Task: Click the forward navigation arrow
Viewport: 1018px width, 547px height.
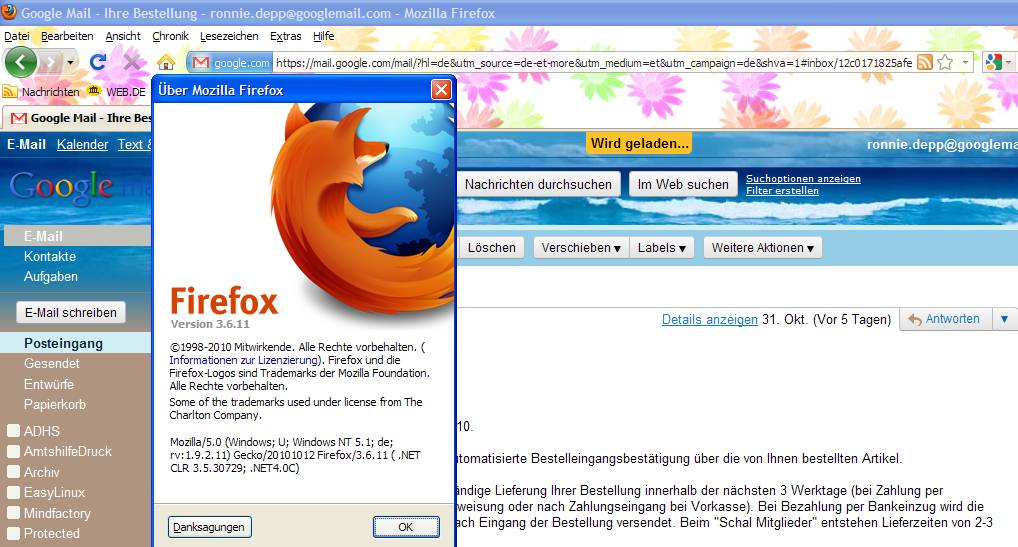Action: pos(50,63)
